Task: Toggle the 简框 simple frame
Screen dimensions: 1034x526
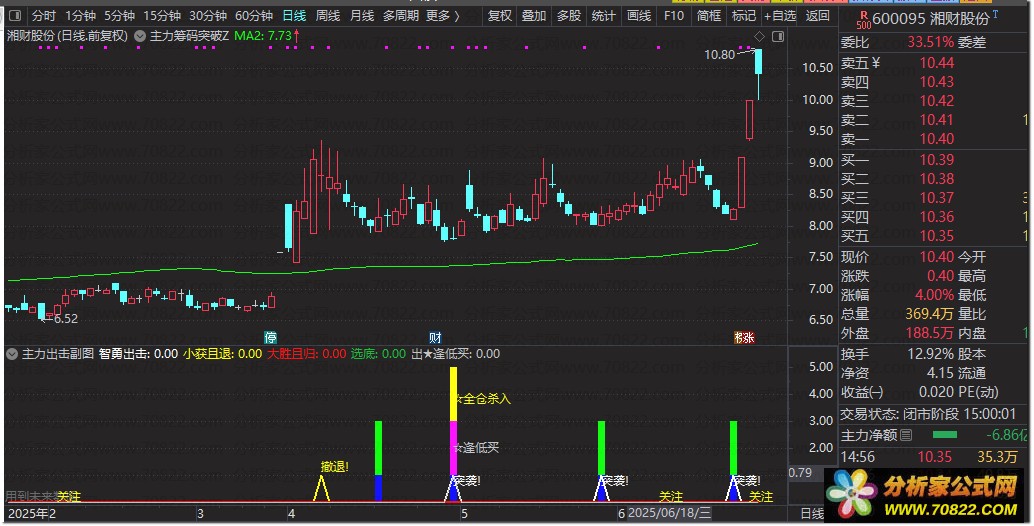Action: point(709,15)
